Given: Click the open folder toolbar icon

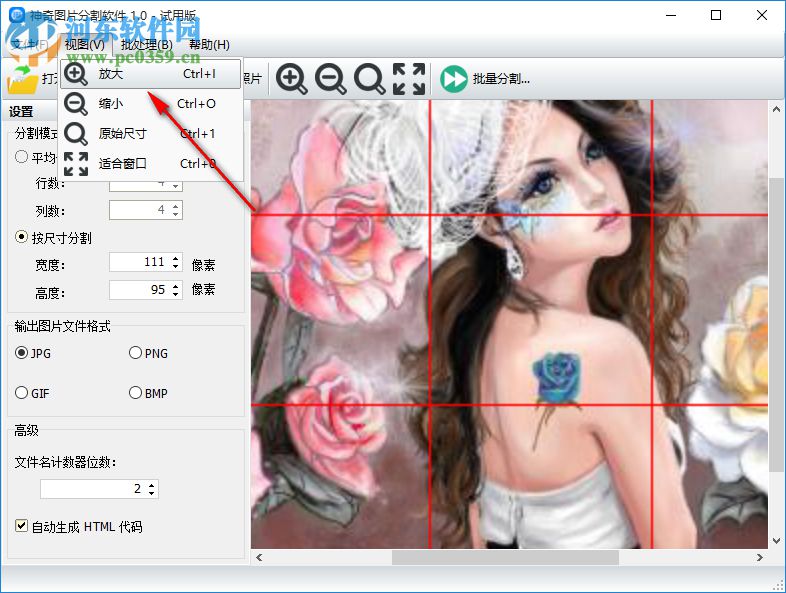Looking at the screenshot, I should [x=23, y=80].
